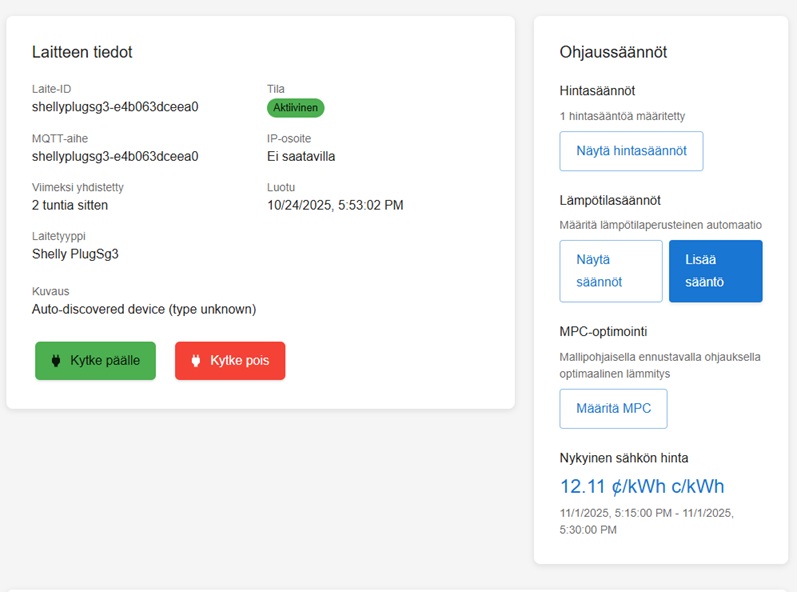Open Näytä hintasäännöt

click(x=631, y=151)
